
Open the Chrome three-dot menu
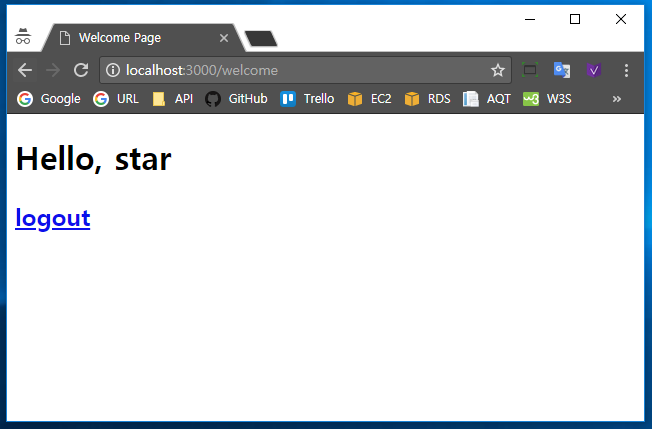(x=626, y=70)
